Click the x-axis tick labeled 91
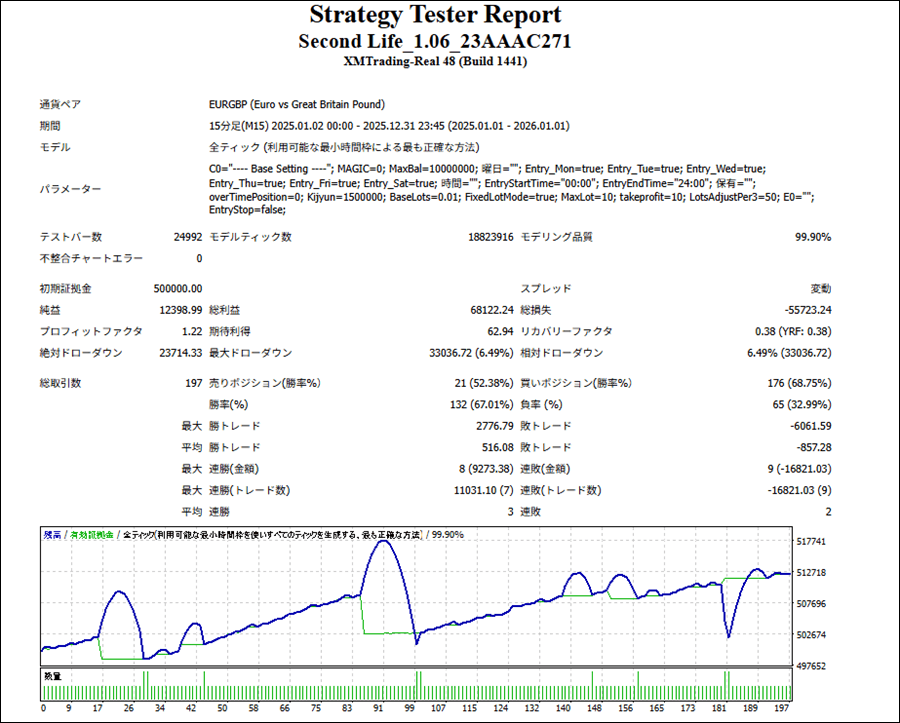 pyautogui.click(x=377, y=708)
